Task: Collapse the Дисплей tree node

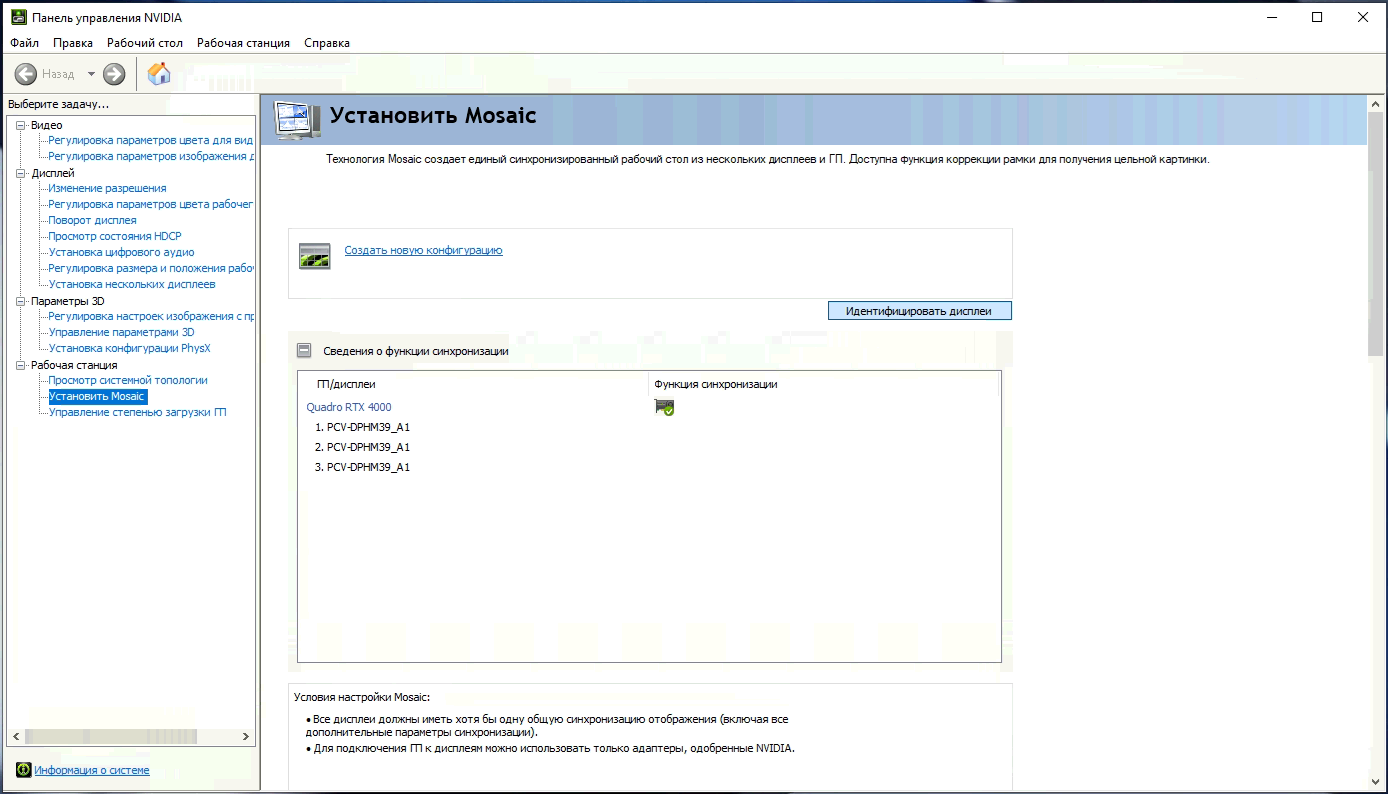Action: [x=20, y=173]
